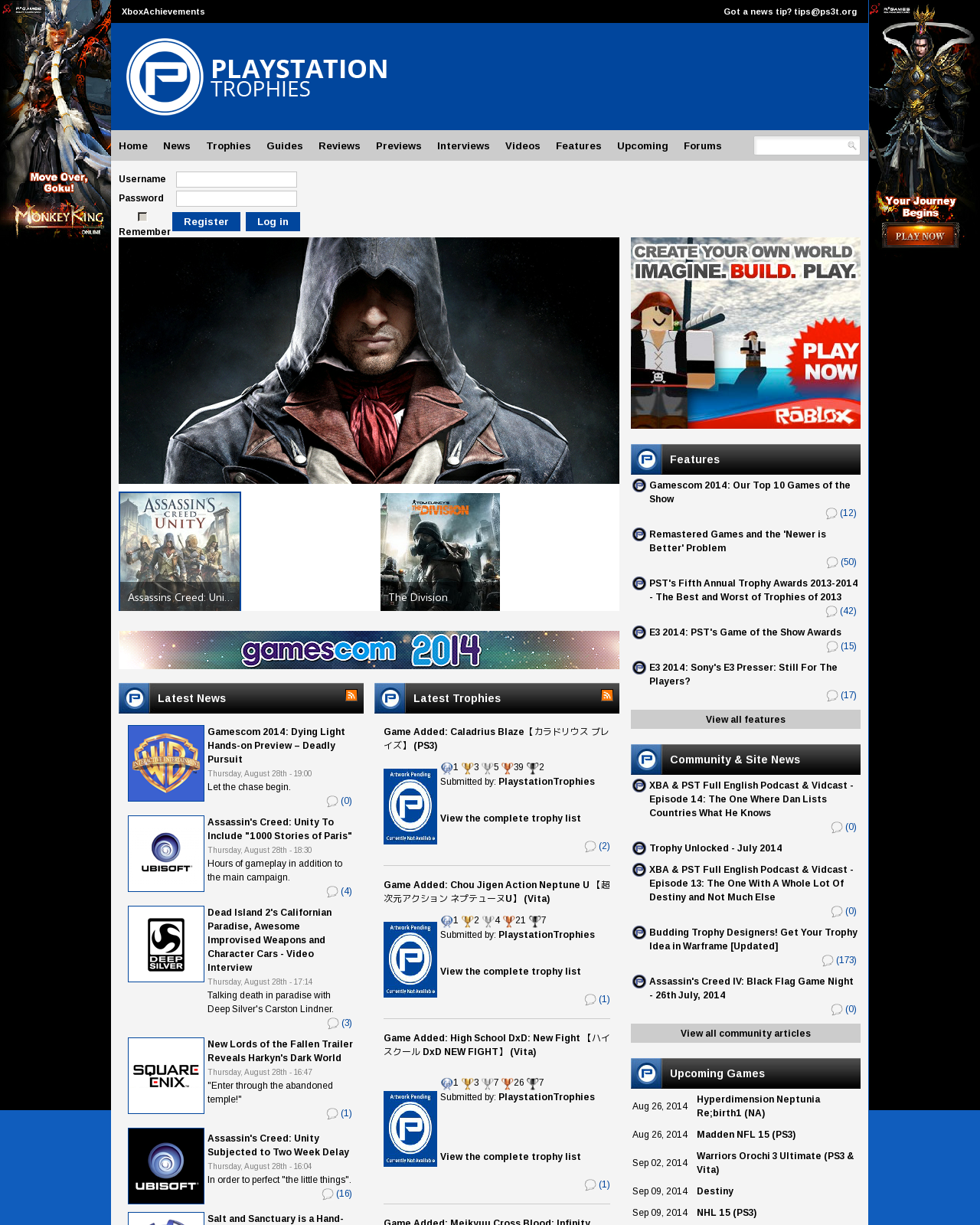Click View all community articles
980x1225 pixels.
(x=746, y=1034)
